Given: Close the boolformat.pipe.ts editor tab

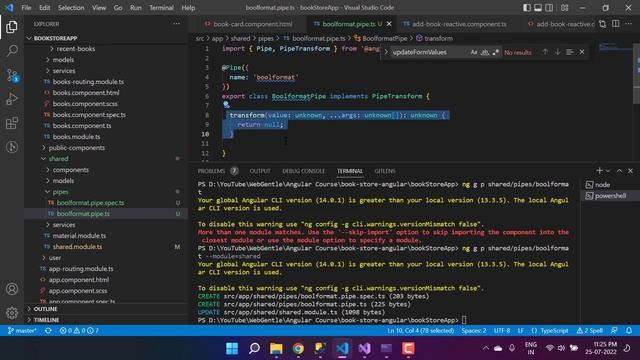Looking at the screenshot, I should [x=389, y=24].
